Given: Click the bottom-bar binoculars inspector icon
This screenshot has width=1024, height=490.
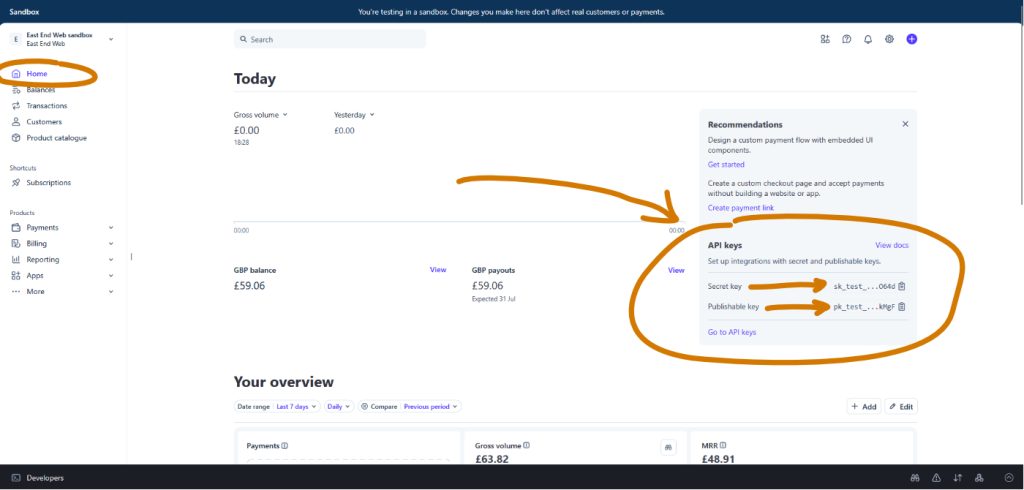Looking at the screenshot, I should (x=915, y=478).
